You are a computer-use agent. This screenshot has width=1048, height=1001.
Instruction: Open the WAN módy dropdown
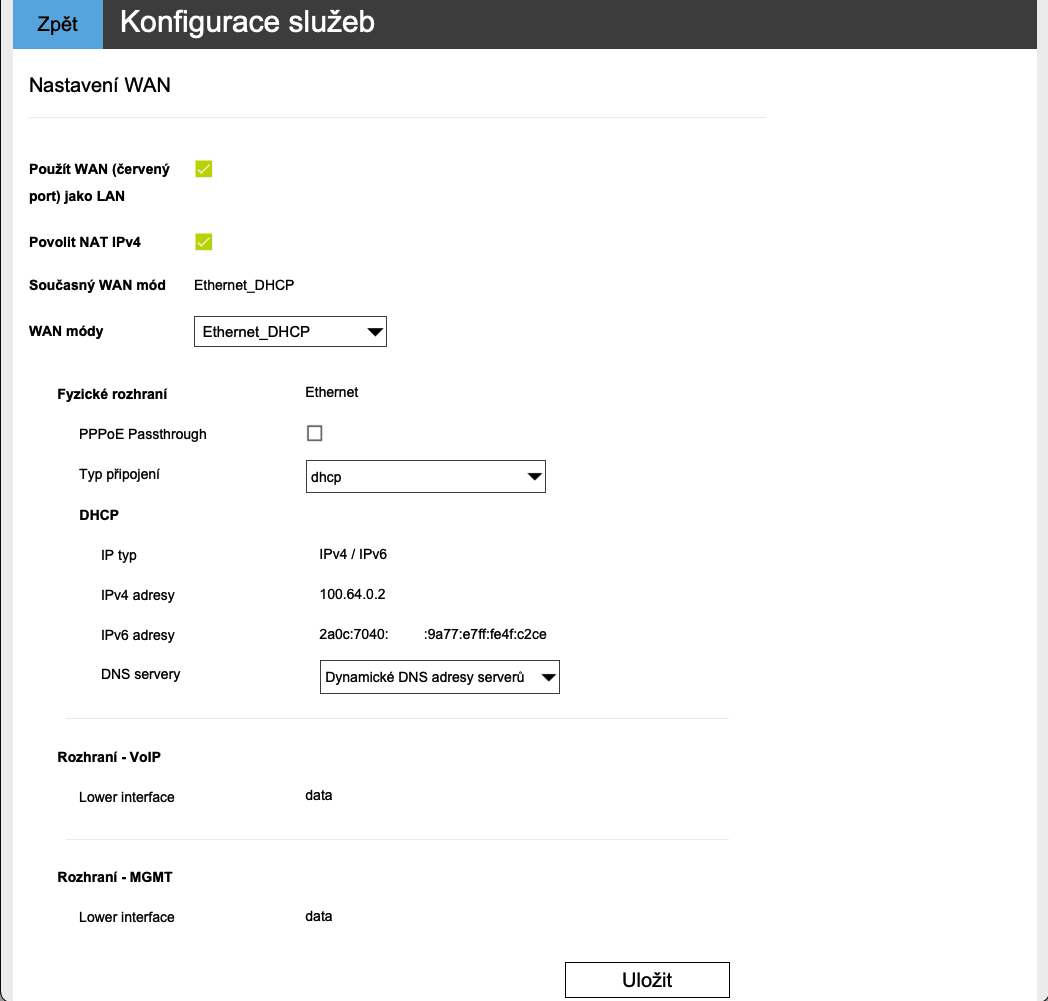(x=290, y=331)
